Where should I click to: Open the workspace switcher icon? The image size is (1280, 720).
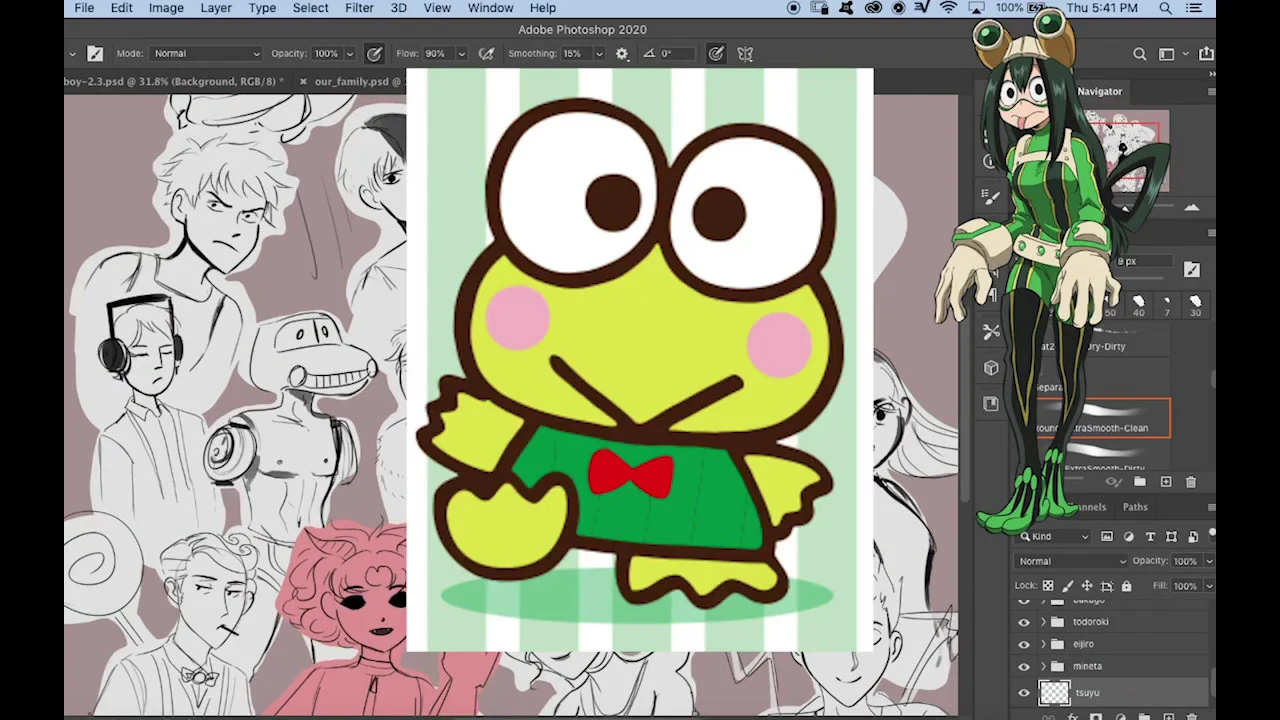tap(1166, 54)
